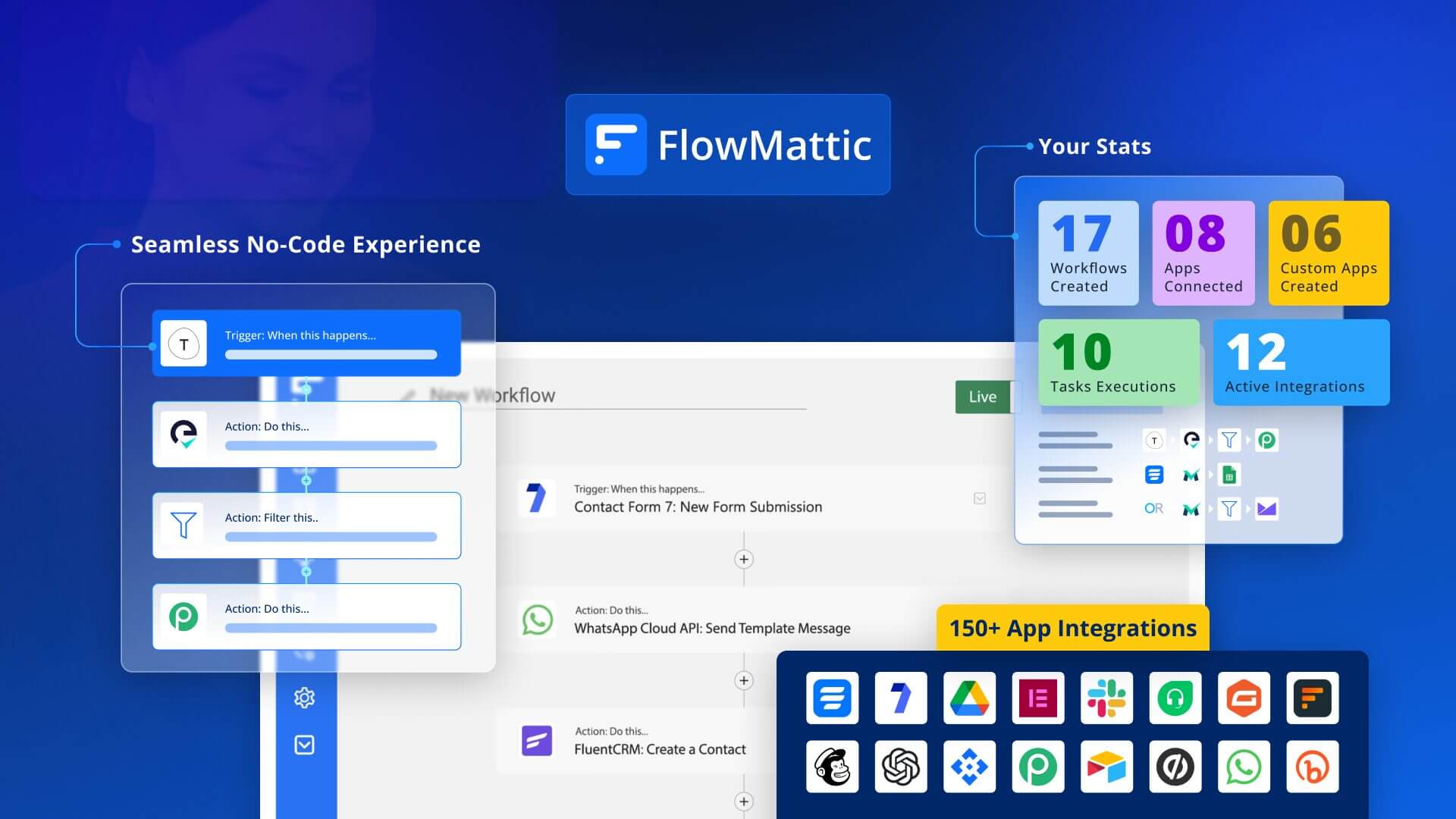The image size is (1456, 819).
Task: Add a step below the FluentCRM action
Action: coord(744,801)
